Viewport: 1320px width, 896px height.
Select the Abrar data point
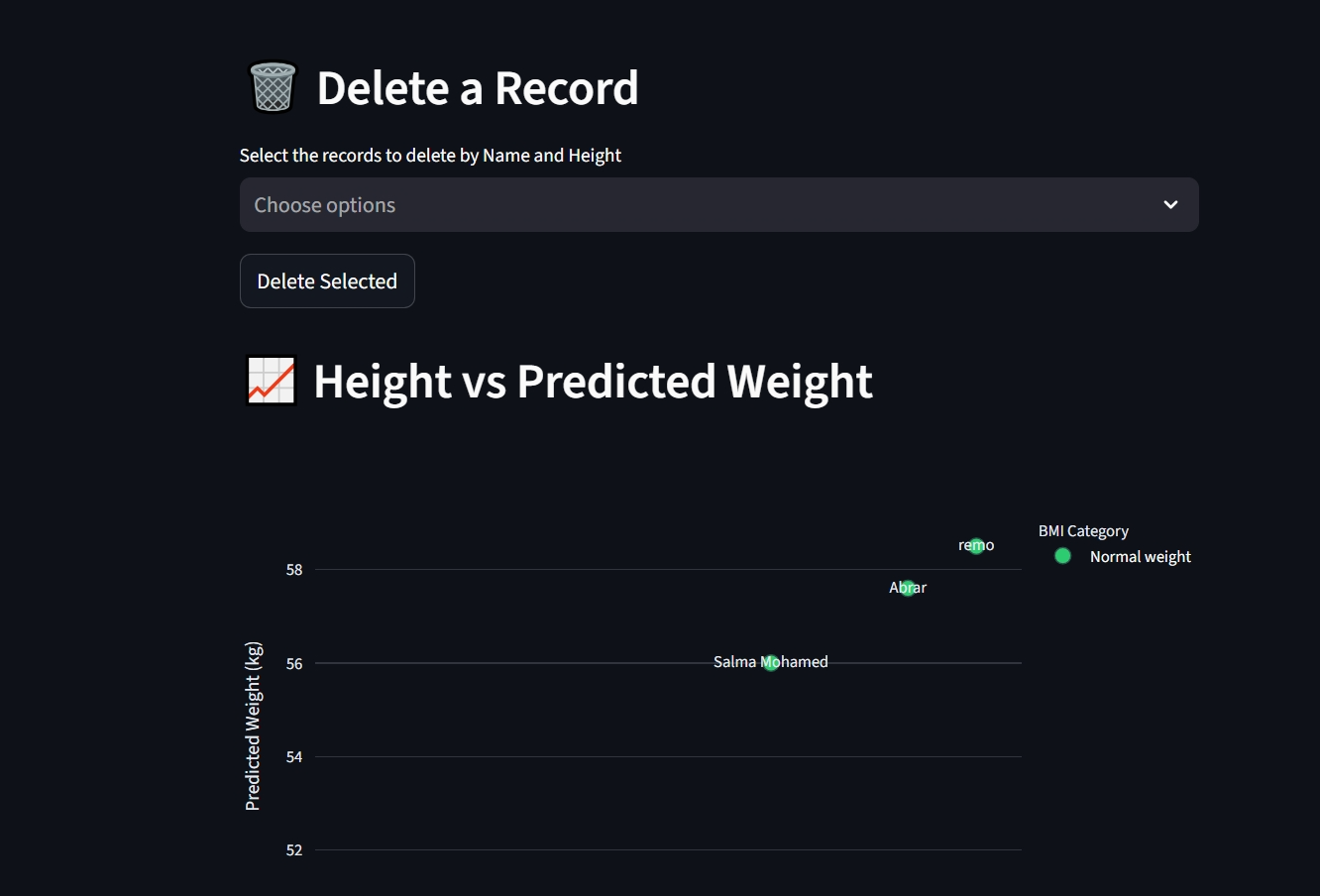pyautogui.click(x=908, y=588)
